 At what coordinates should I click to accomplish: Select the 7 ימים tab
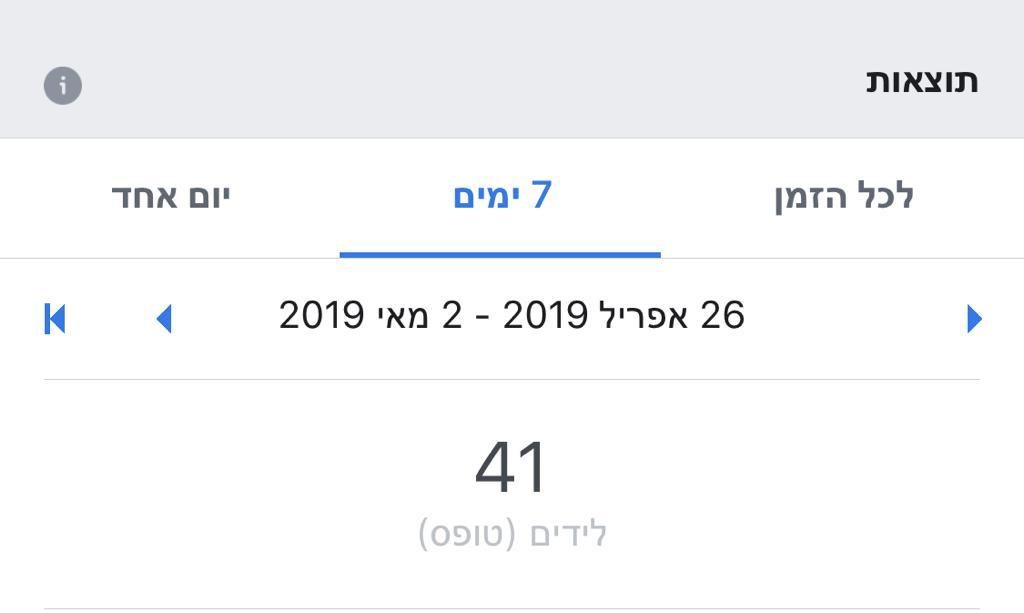coord(502,195)
